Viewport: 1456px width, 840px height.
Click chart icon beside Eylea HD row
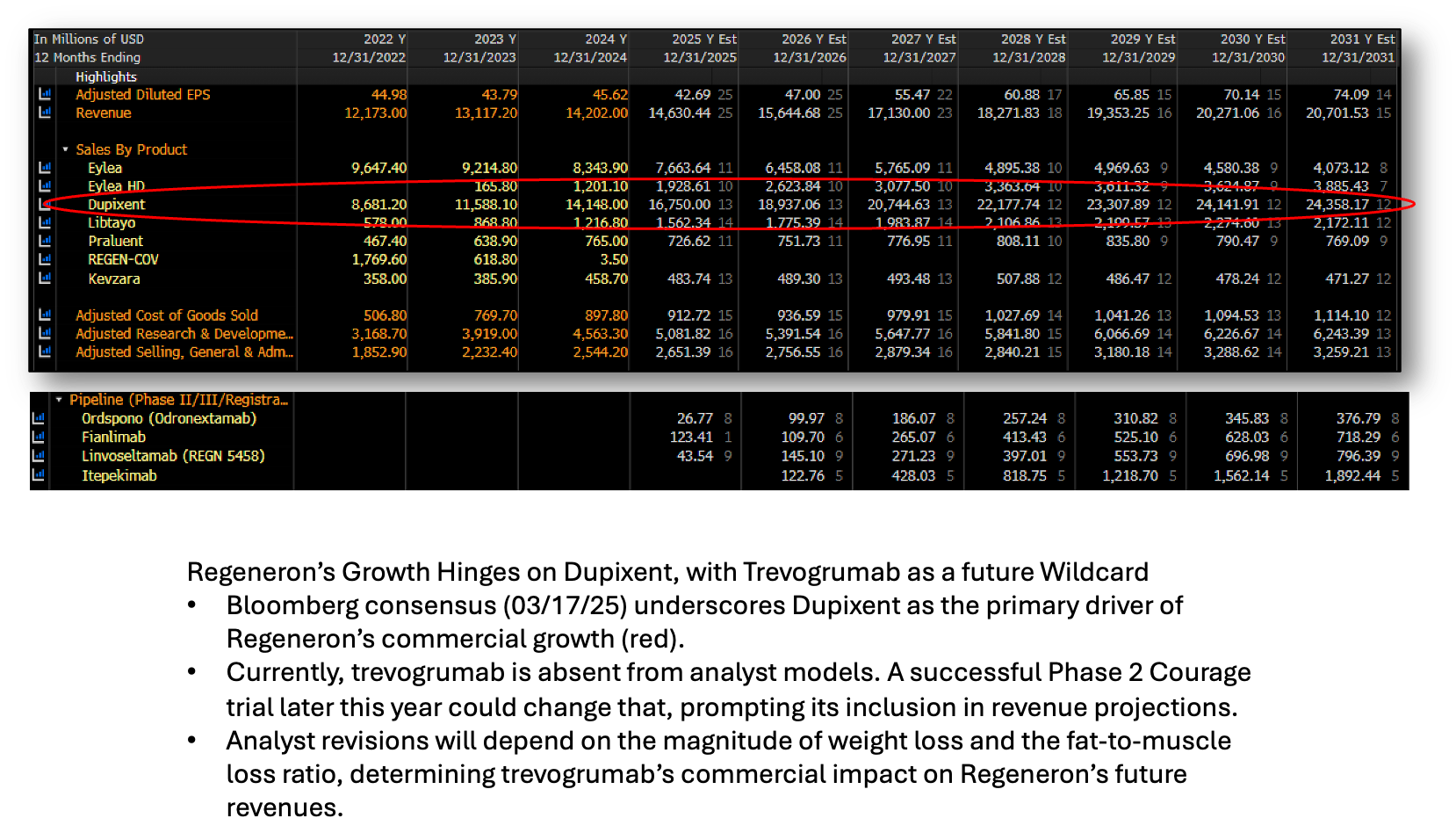45,186
